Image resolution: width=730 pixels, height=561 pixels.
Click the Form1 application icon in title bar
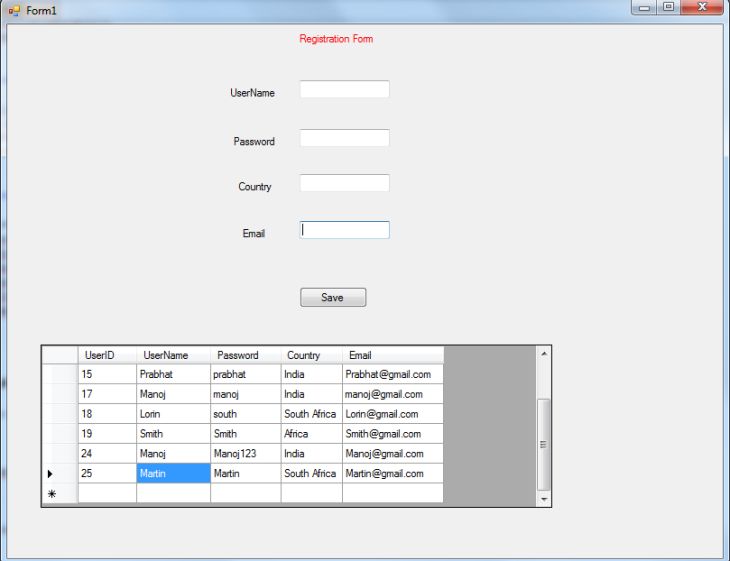14,10
